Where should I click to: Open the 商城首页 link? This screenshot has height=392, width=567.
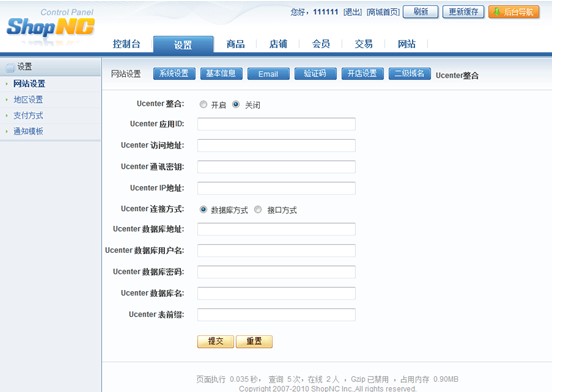pos(383,12)
